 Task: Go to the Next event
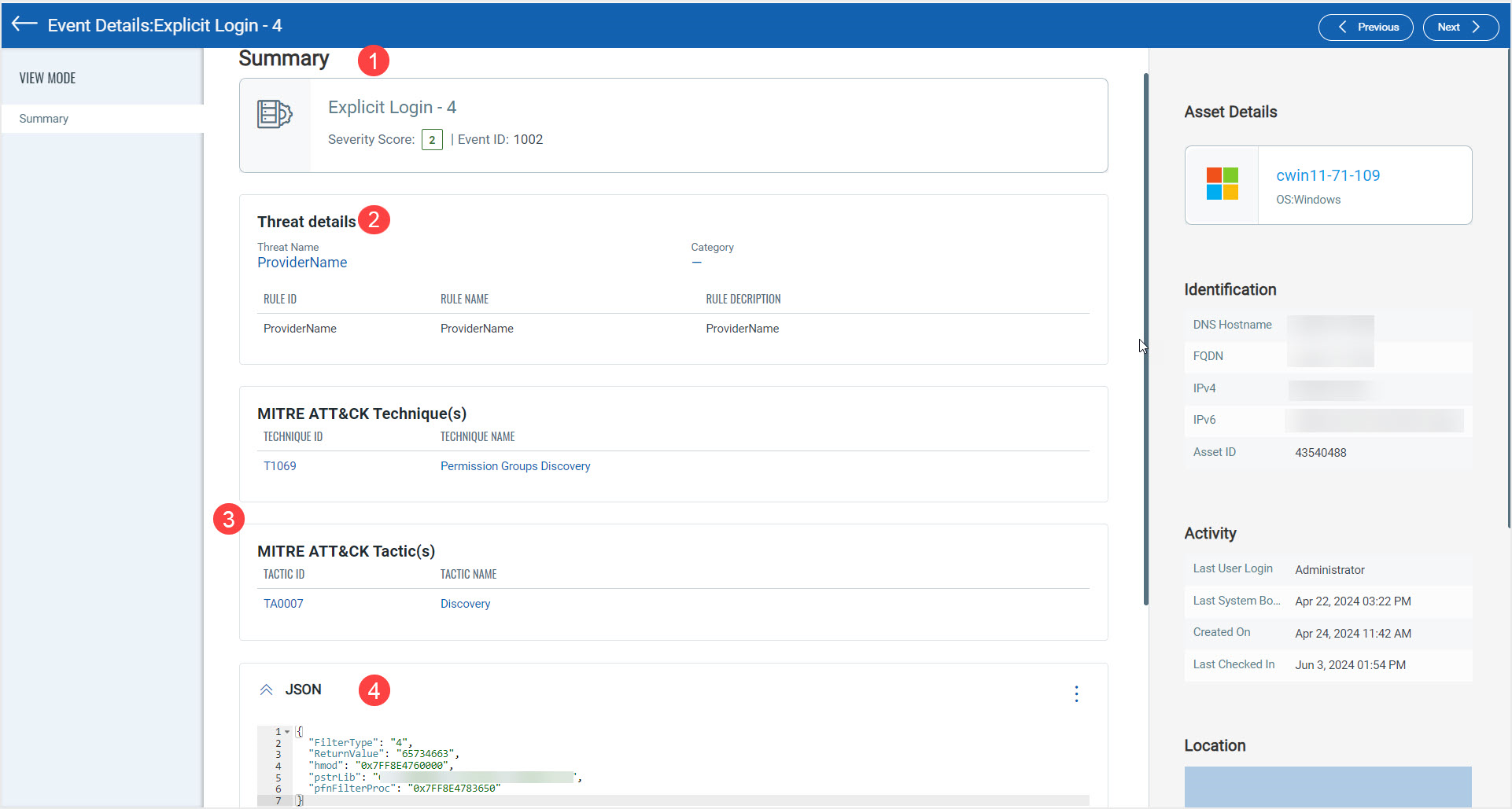[1459, 28]
